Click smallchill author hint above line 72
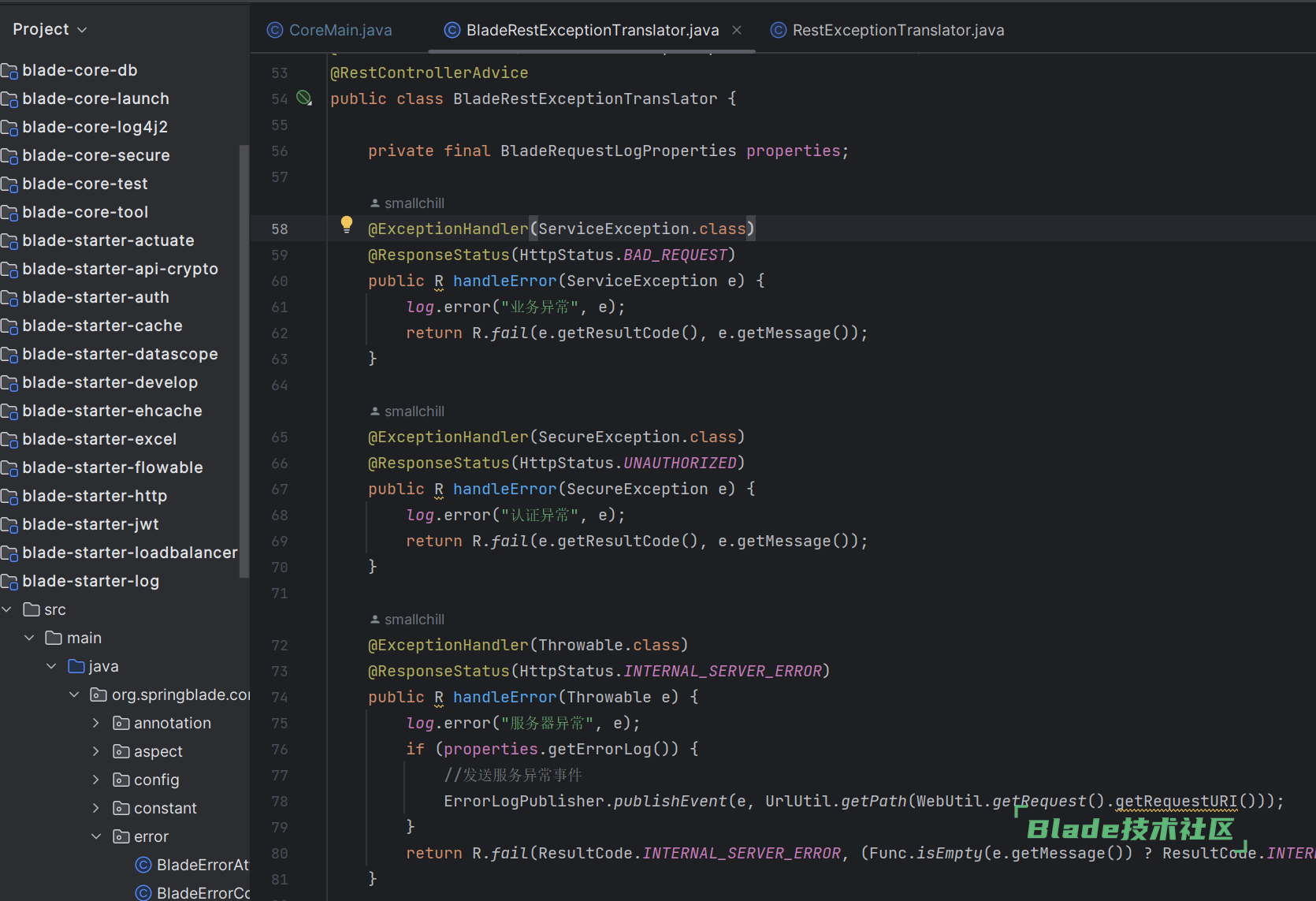This screenshot has width=1316, height=901. point(407,620)
